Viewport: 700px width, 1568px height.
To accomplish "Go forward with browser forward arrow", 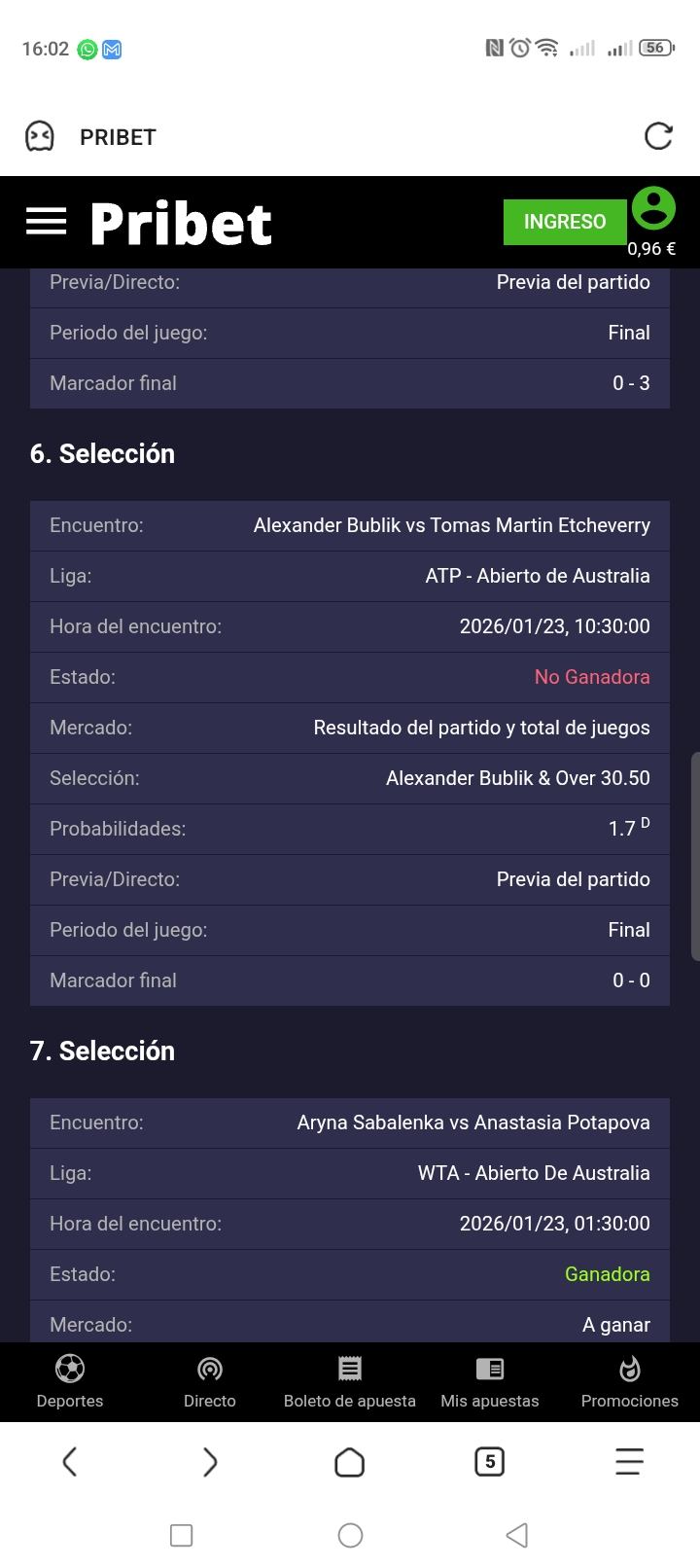I will point(210,1461).
